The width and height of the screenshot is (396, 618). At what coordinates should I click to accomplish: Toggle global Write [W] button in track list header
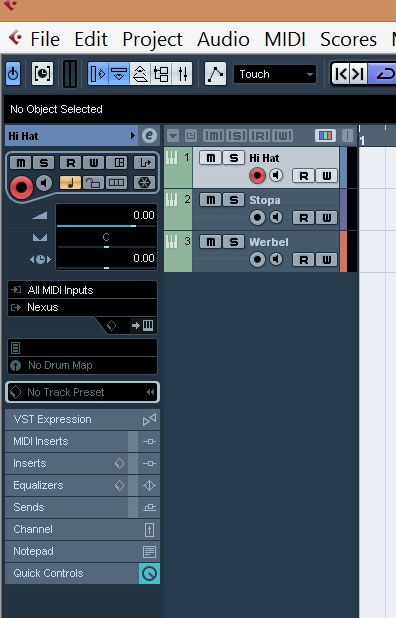(283, 136)
